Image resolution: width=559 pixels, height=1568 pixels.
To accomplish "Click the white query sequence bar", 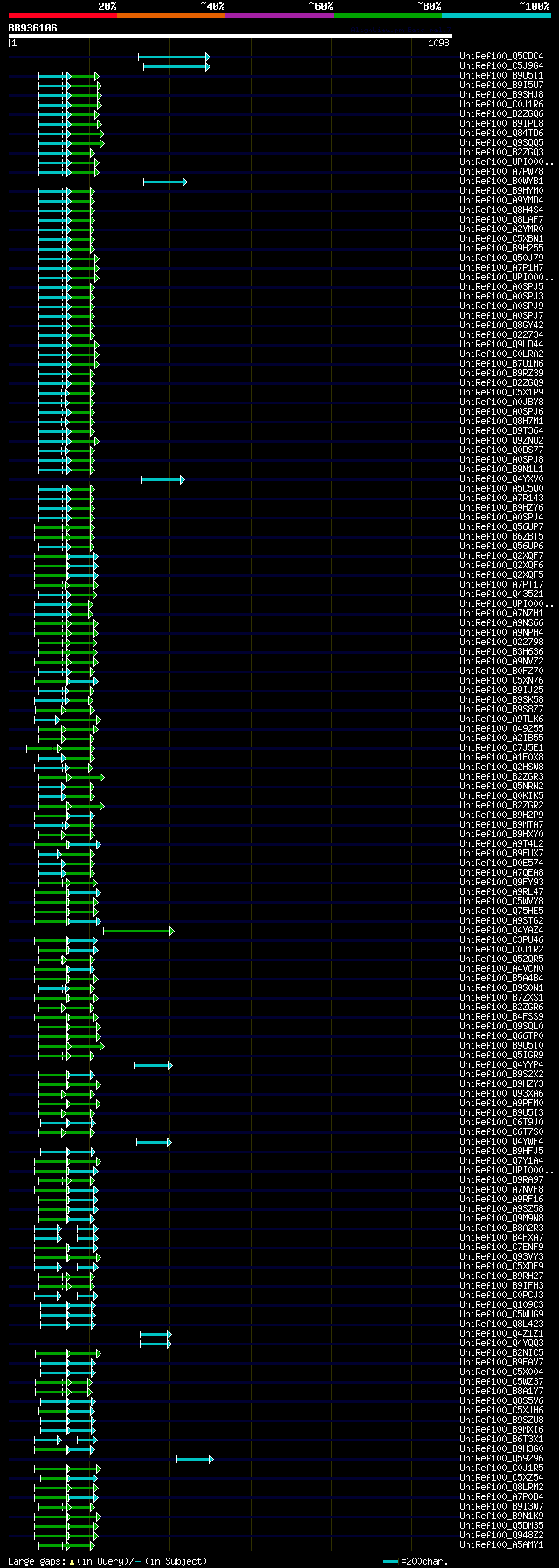I will [231, 36].
